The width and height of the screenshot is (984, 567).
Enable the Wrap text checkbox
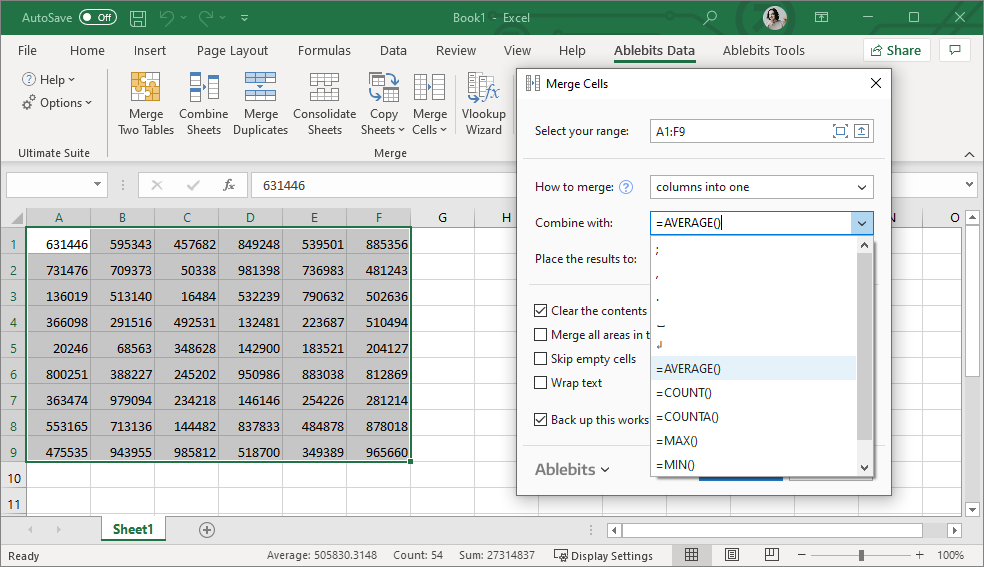pos(540,383)
